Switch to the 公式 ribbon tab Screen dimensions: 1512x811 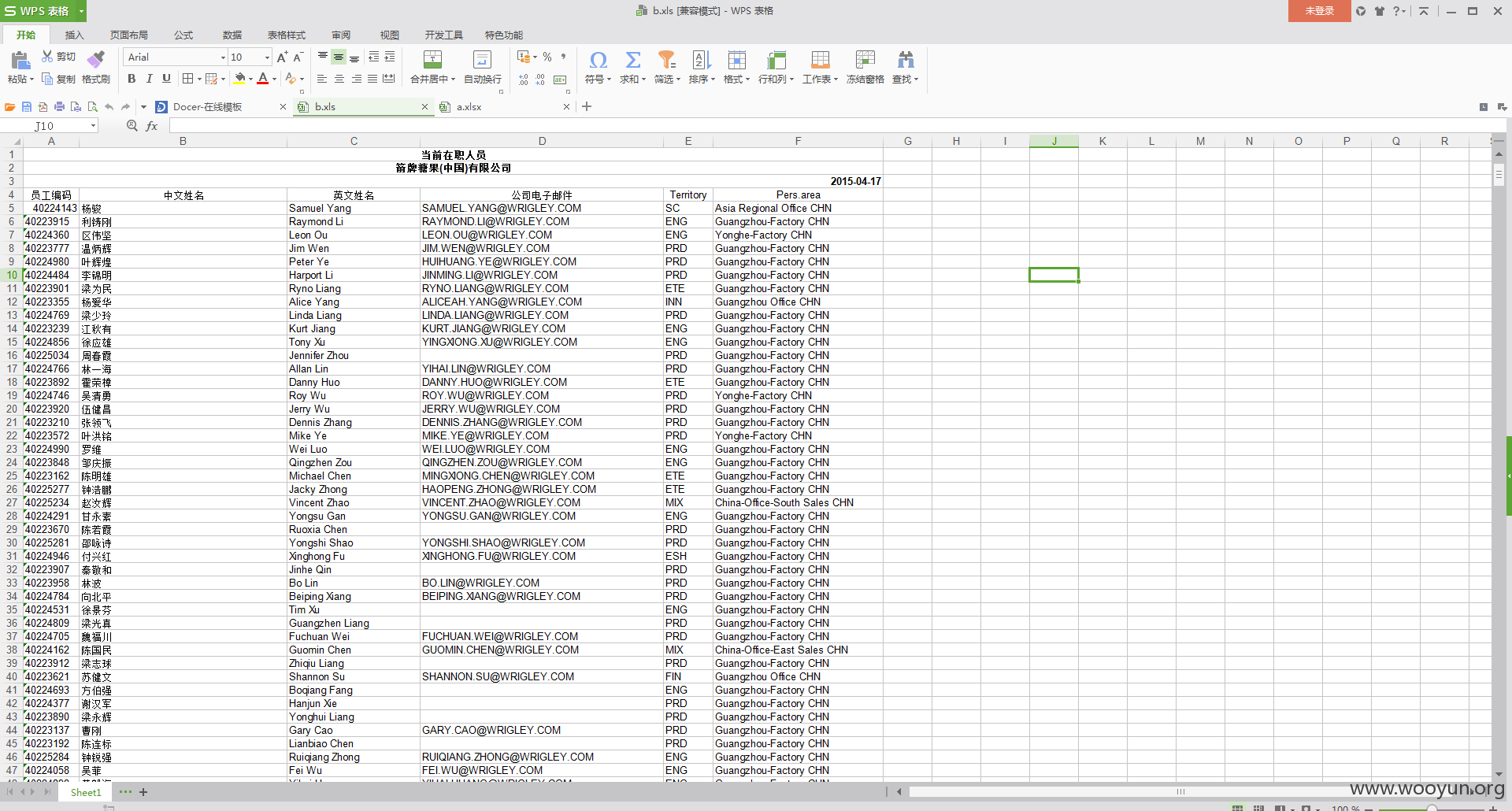coord(183,35)
